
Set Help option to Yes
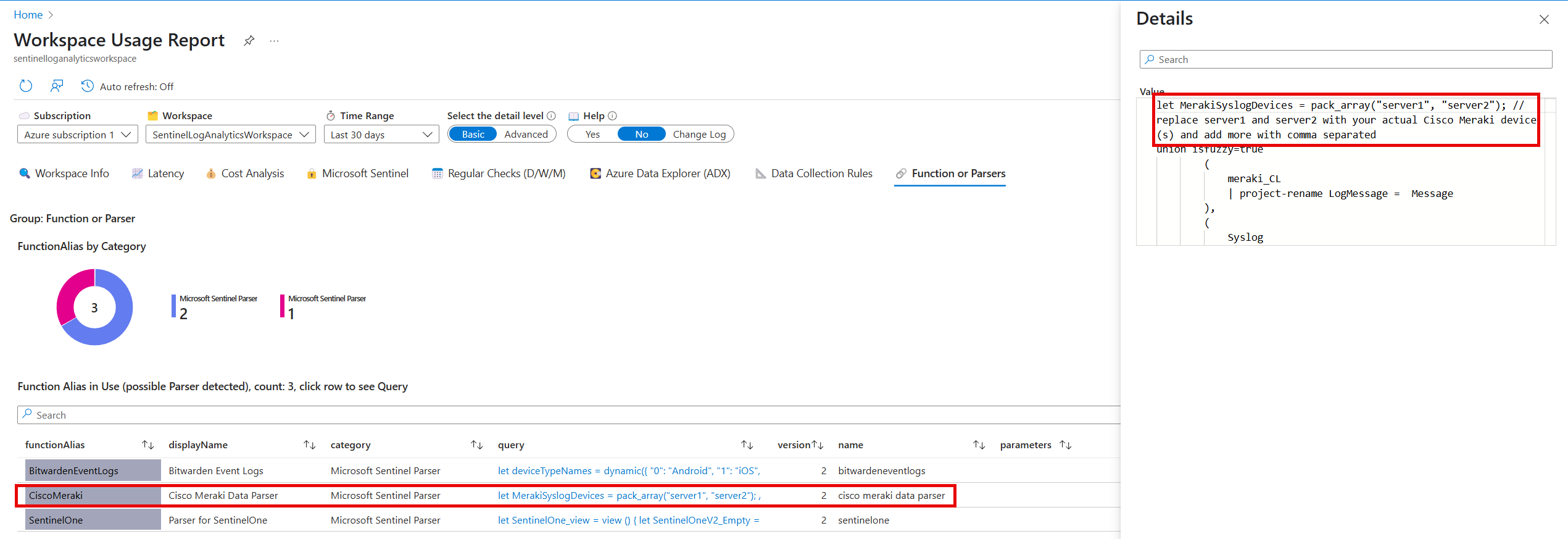592,134
